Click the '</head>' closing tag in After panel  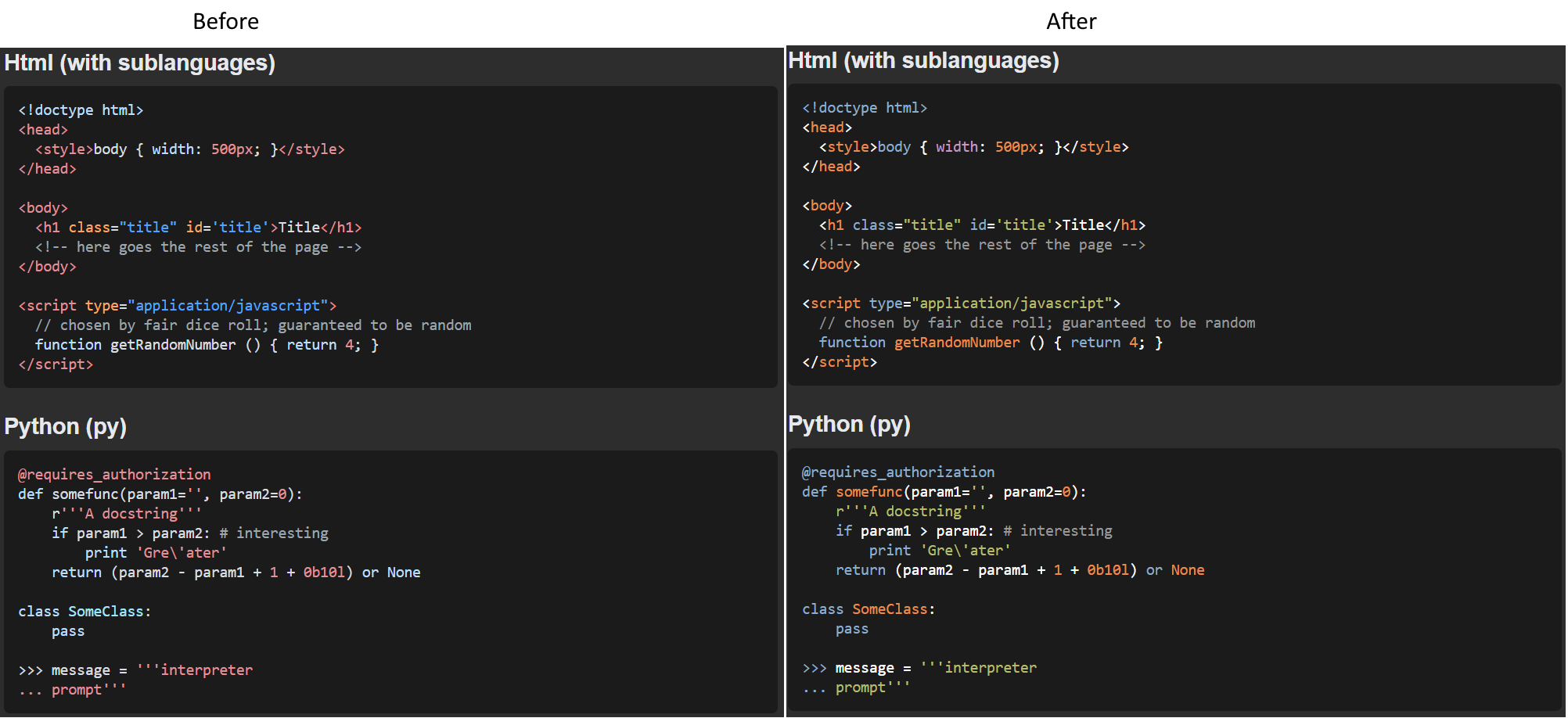point(831,167)
